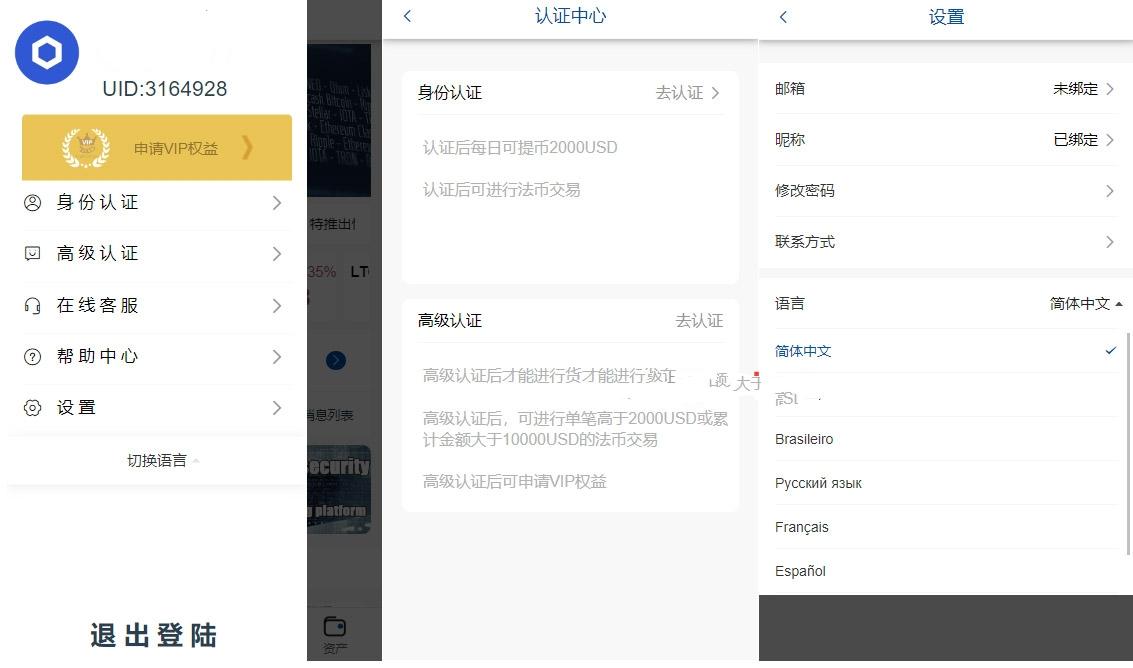Click the chevron on the 在线客服 row
The height and width of the screenshot is (668, 1133).
277,306
